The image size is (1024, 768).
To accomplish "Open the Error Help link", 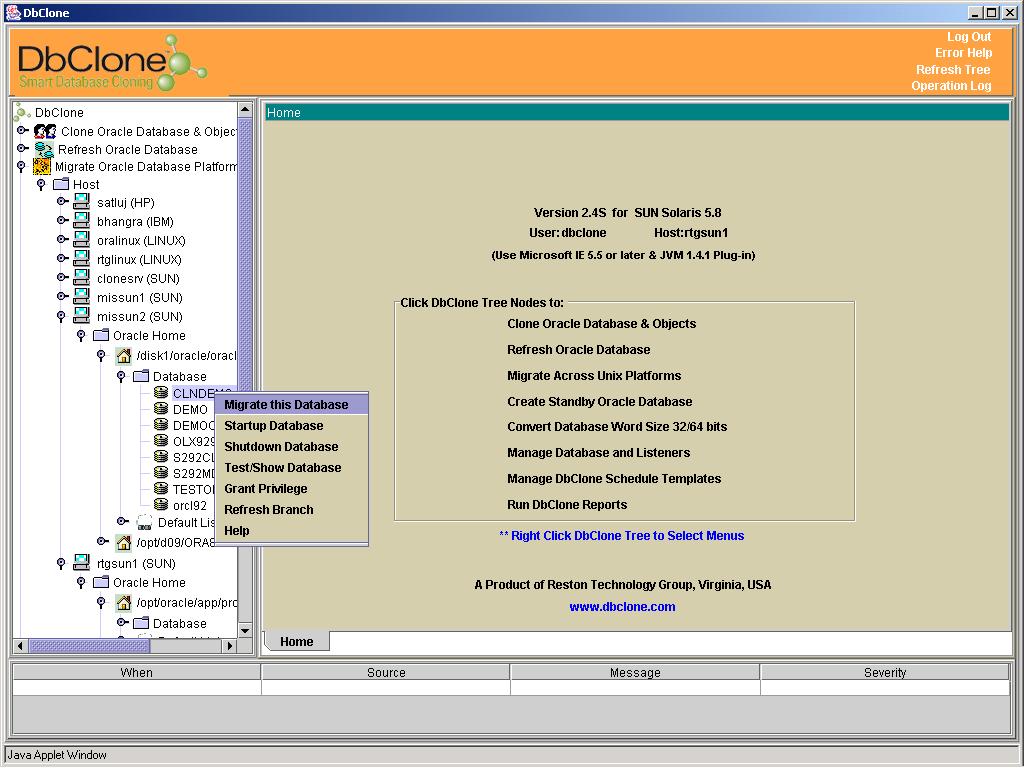I will (x=963, y=53).
